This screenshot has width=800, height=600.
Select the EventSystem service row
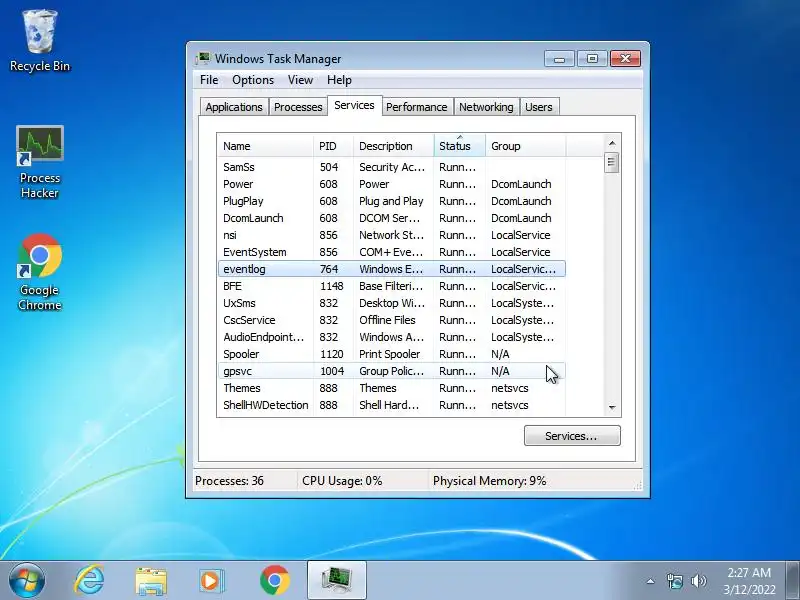tap(392, 252)
